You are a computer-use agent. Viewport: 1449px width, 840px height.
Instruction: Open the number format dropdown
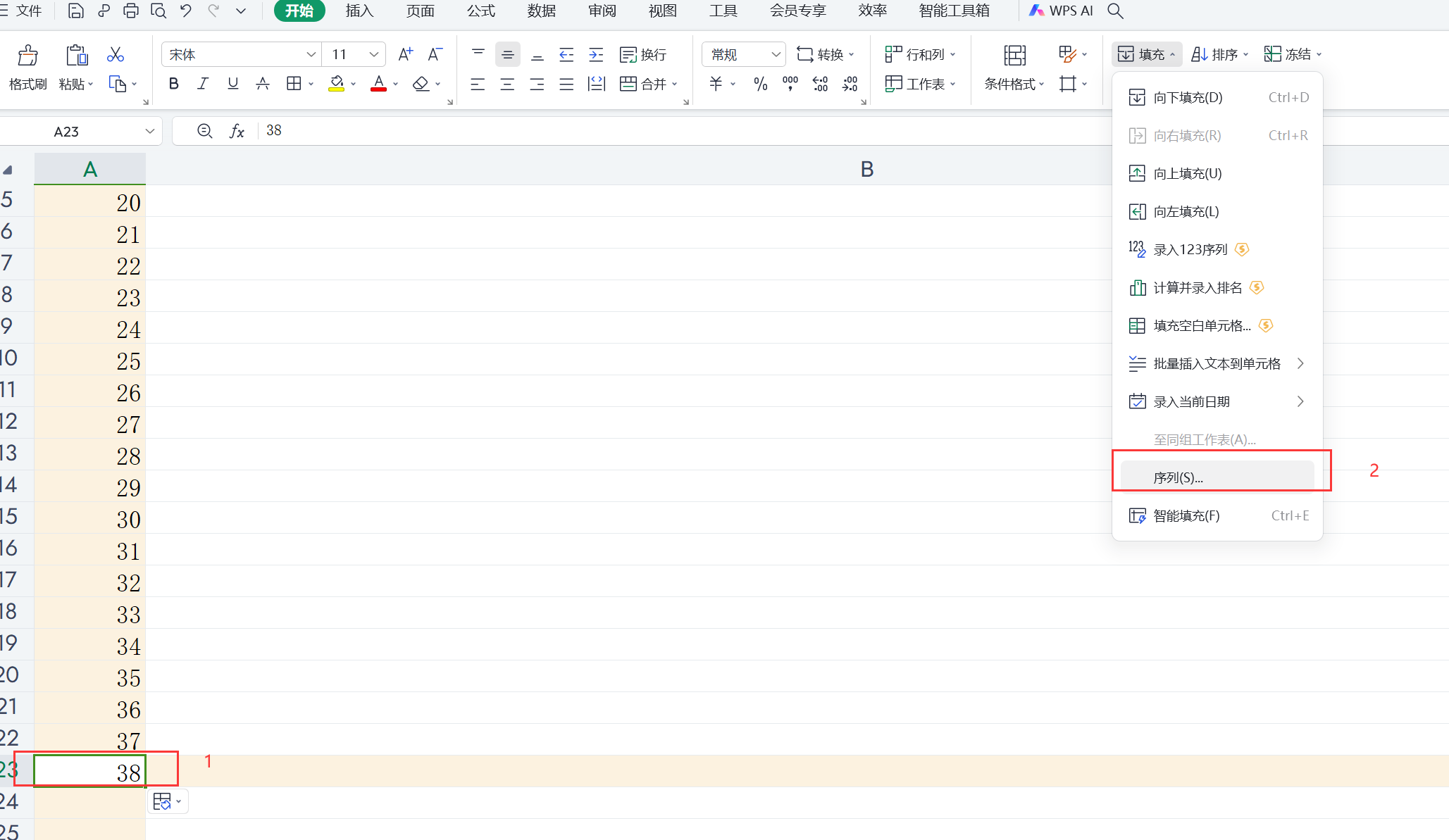point(775,54)
